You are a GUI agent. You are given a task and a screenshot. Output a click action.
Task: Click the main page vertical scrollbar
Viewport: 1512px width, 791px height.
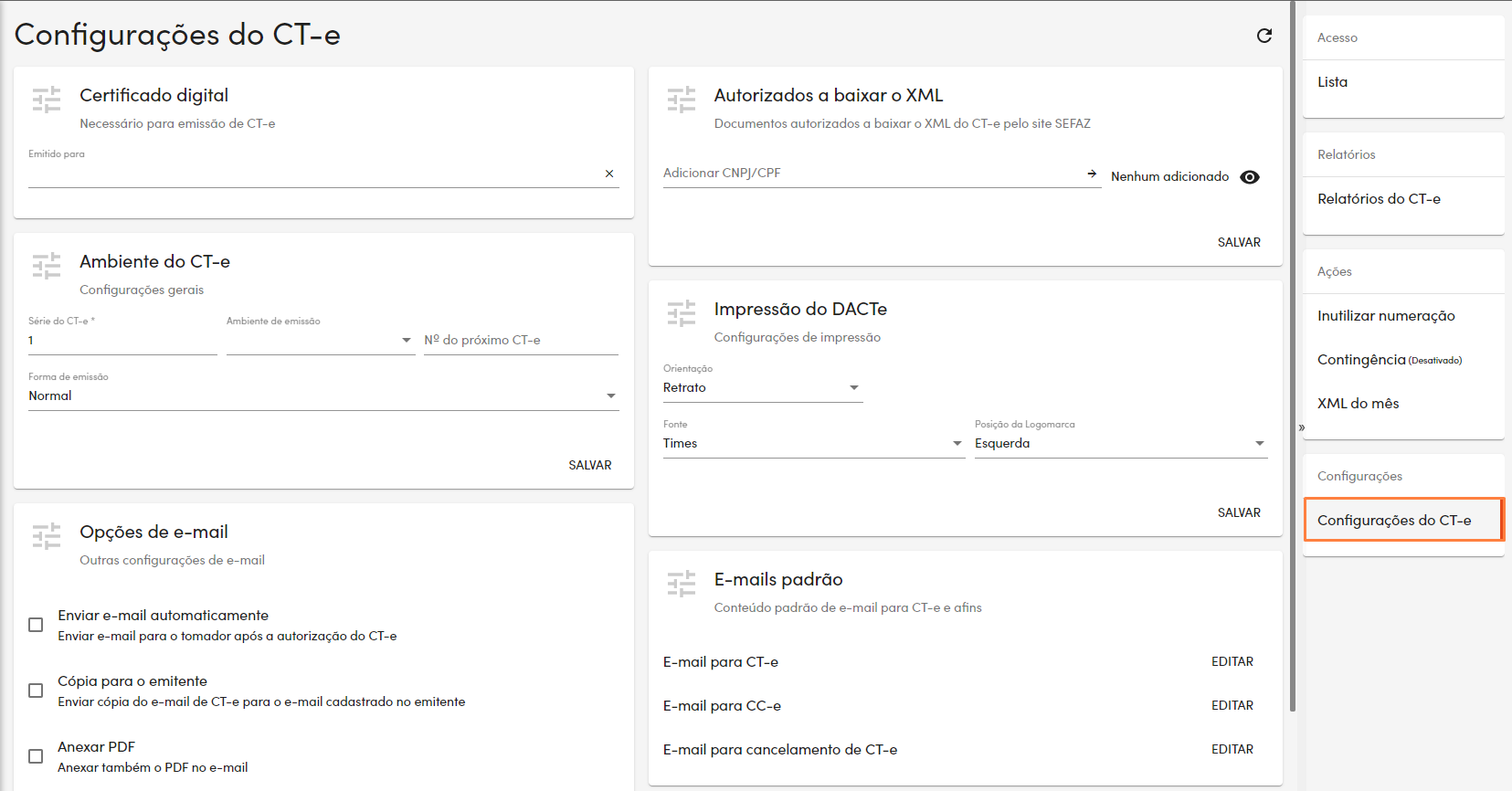(x=1292, y=356)
